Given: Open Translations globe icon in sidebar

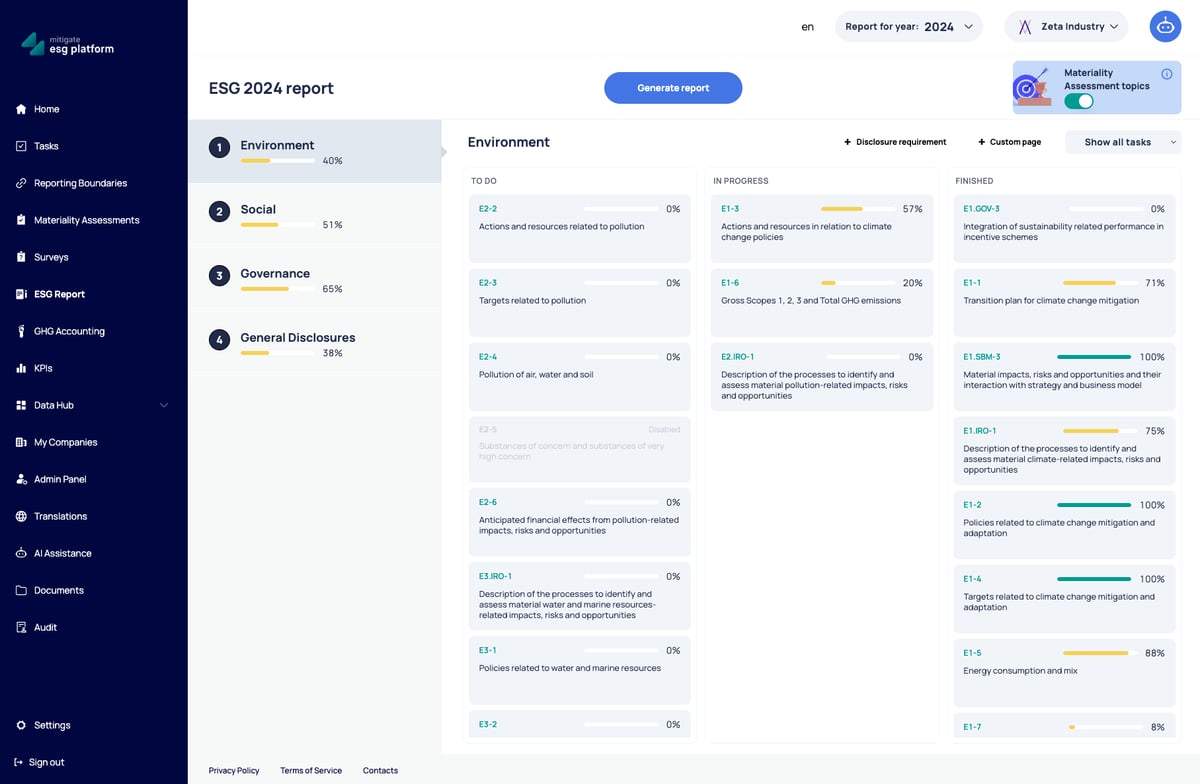Looking at the screenshot, I should (21, 516).
